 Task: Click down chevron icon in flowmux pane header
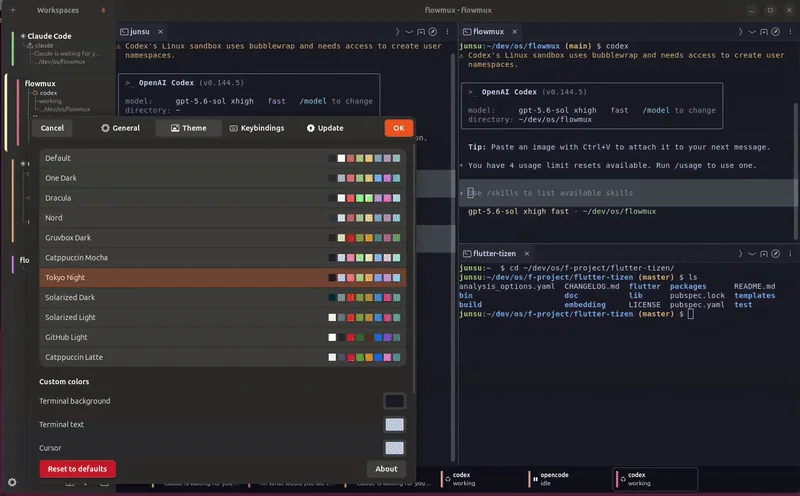click(x=752, y=32)
